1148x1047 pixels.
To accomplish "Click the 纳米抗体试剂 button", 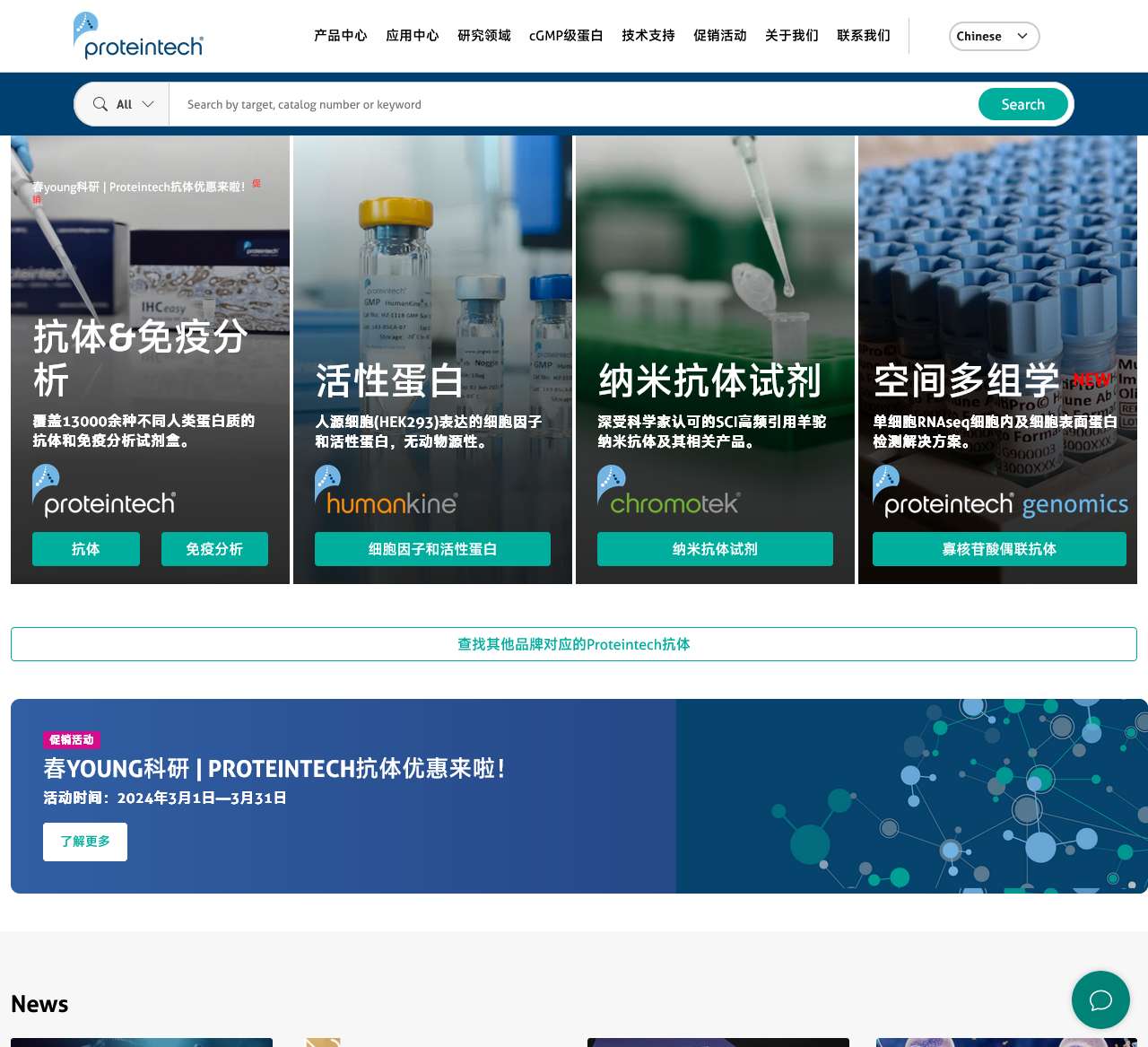I will tap(715, 549).
